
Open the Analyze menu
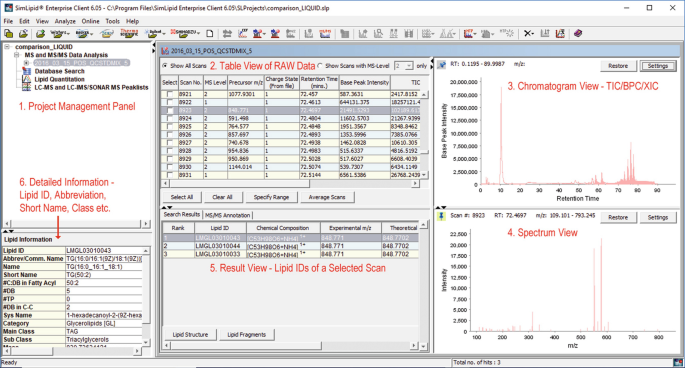pyautogui.click(x=65, y=21)
